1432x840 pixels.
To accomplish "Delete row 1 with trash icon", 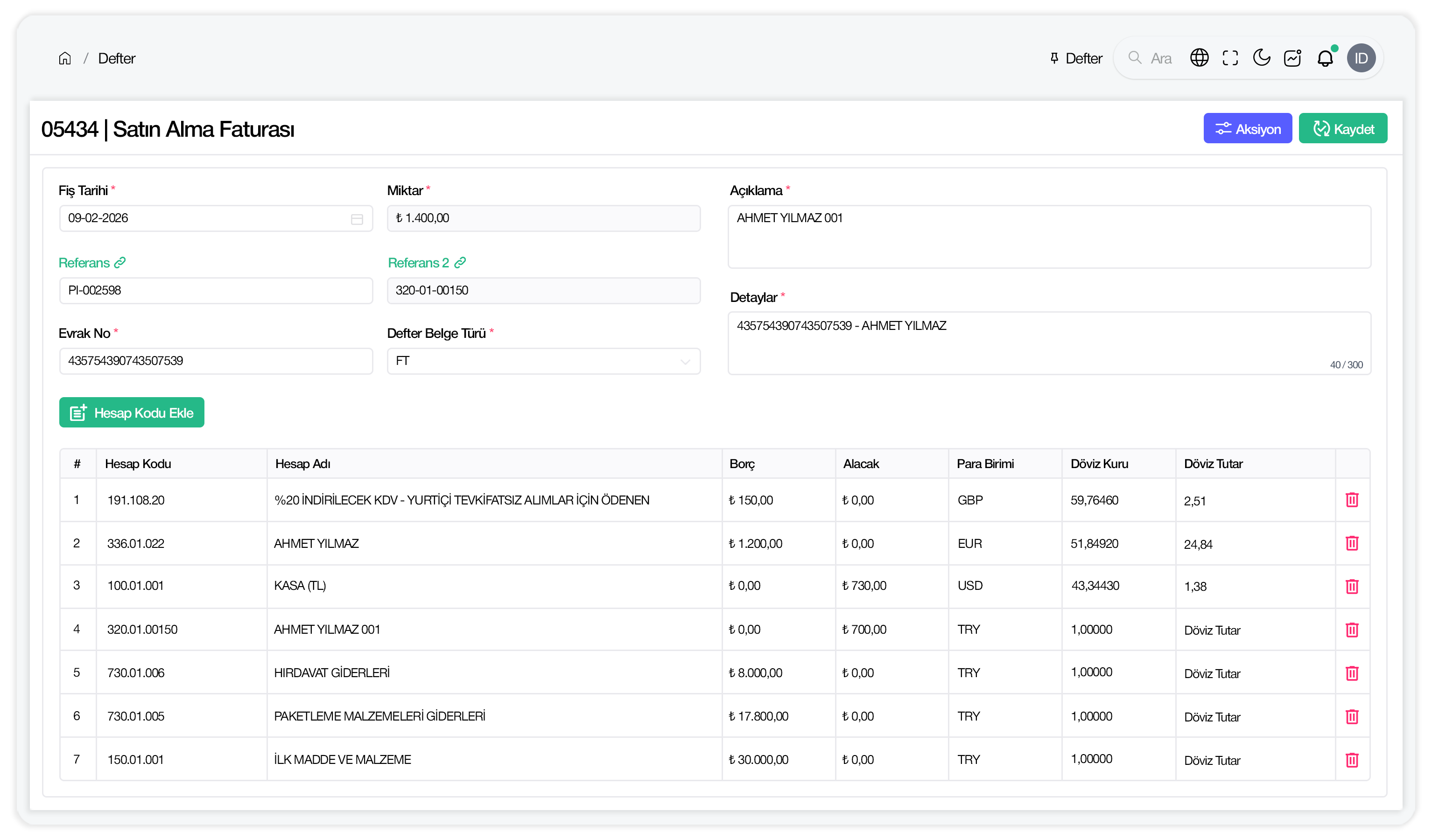I will 1352,500.
